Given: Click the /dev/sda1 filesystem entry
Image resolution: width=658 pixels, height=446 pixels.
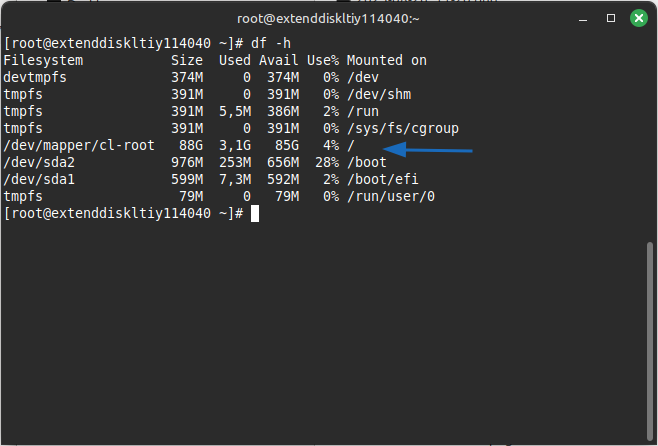Looking at the screenshot, I should pos(41,180).
